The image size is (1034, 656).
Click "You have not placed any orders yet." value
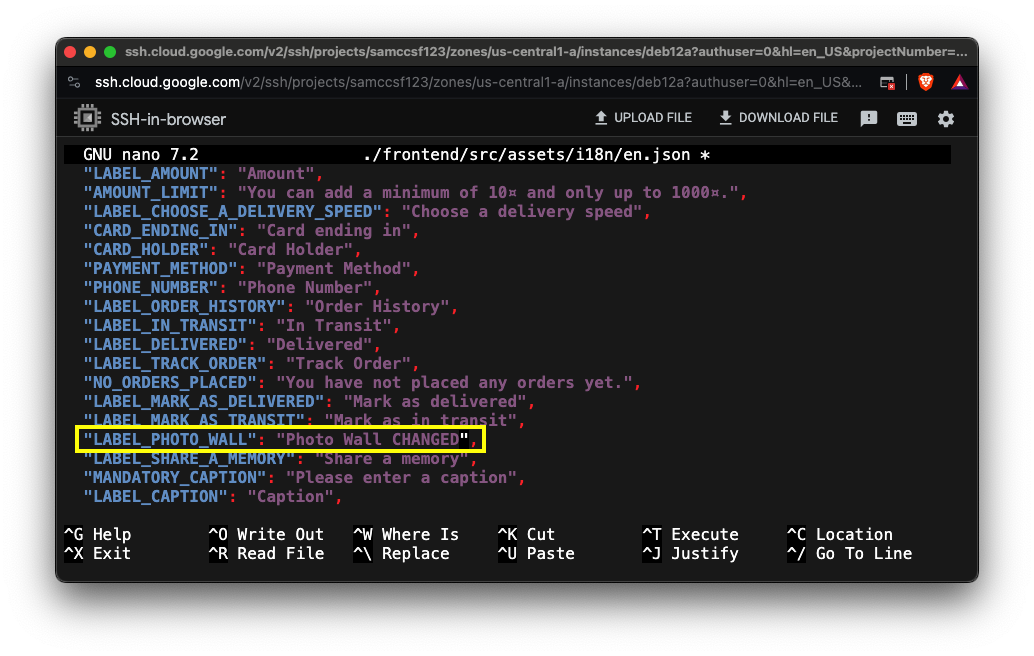pos(454,383)
